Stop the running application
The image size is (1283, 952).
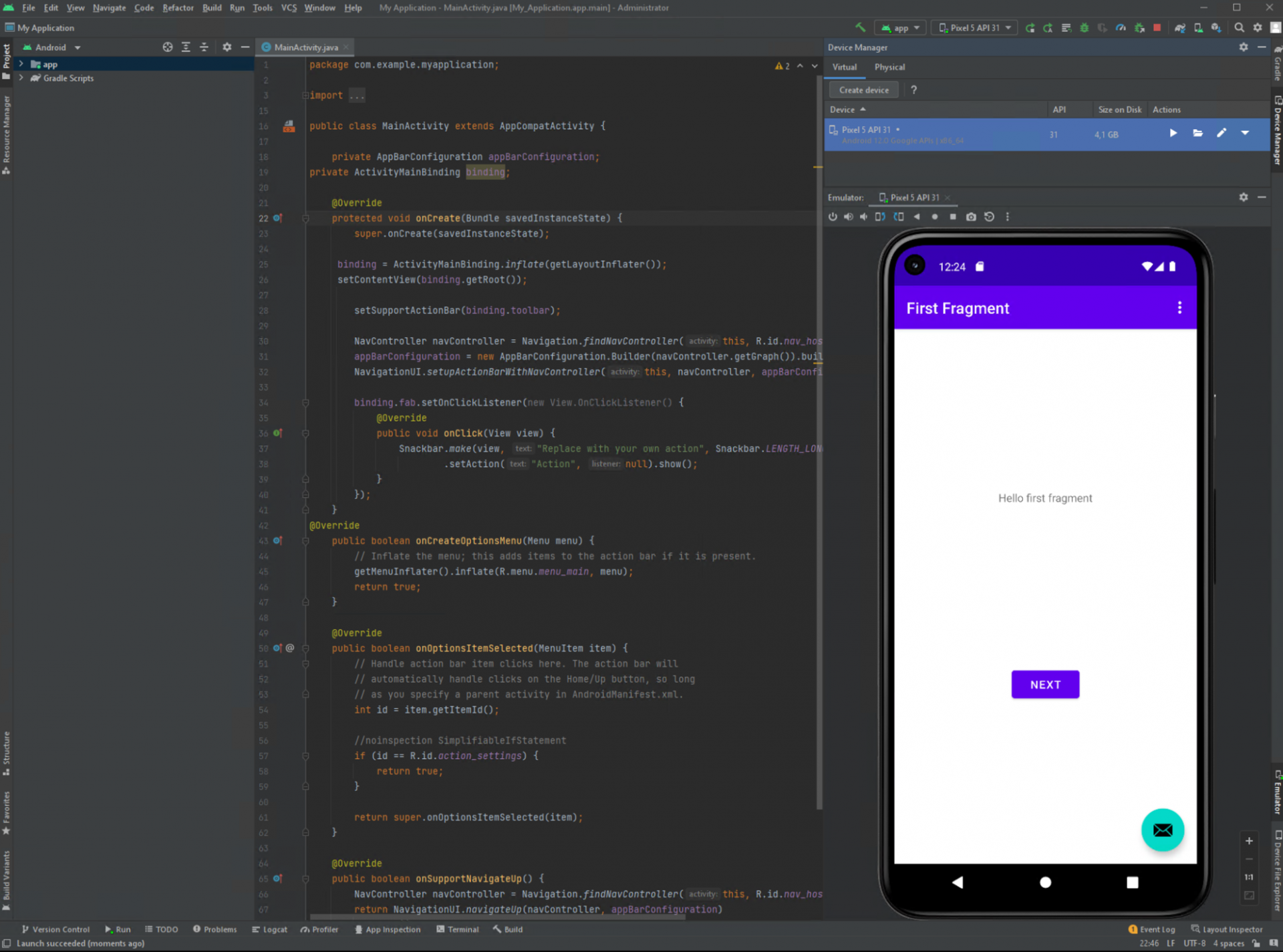1156,27
